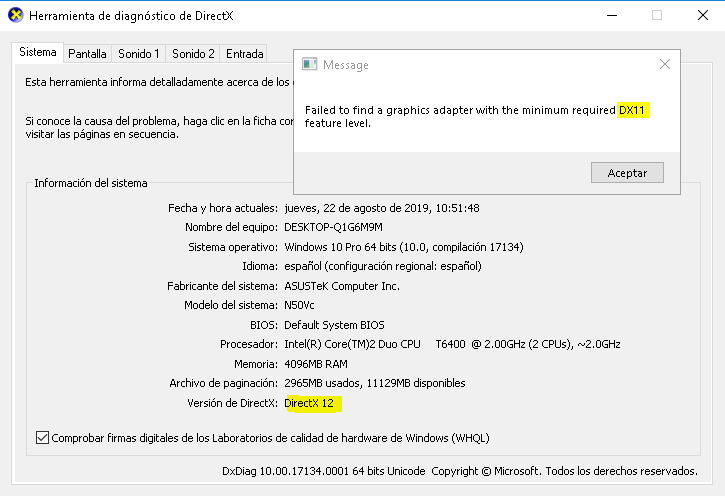Click the Default System BIOS value

(x=334, y=325)
